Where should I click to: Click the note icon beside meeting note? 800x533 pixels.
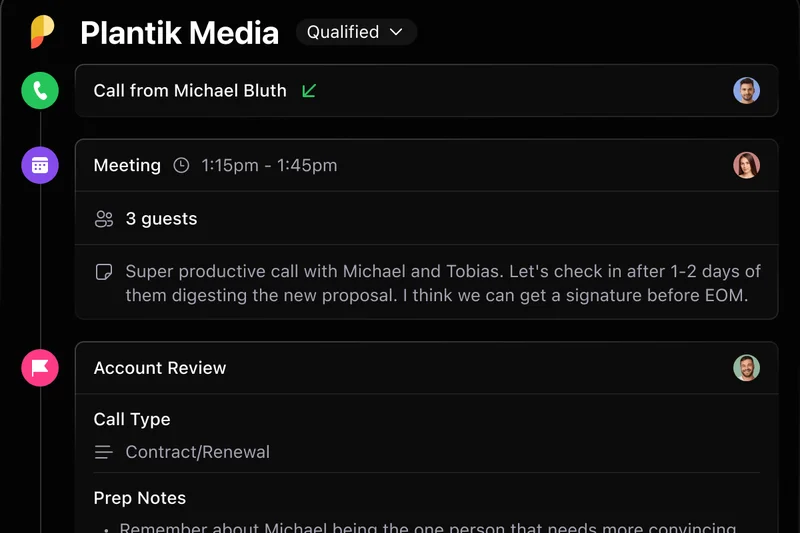coord(103,272)
